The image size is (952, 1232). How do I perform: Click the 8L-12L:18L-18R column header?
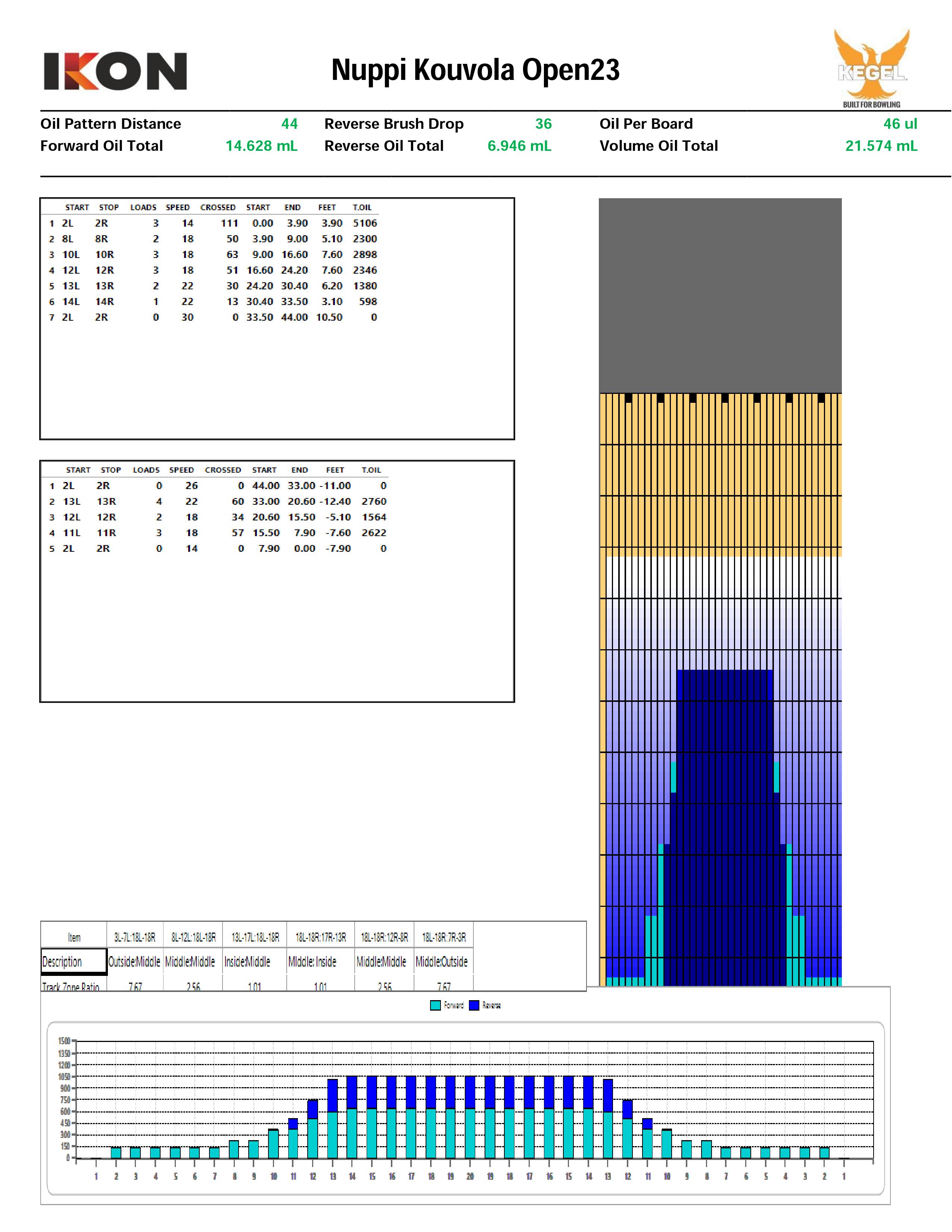(193, 937)
